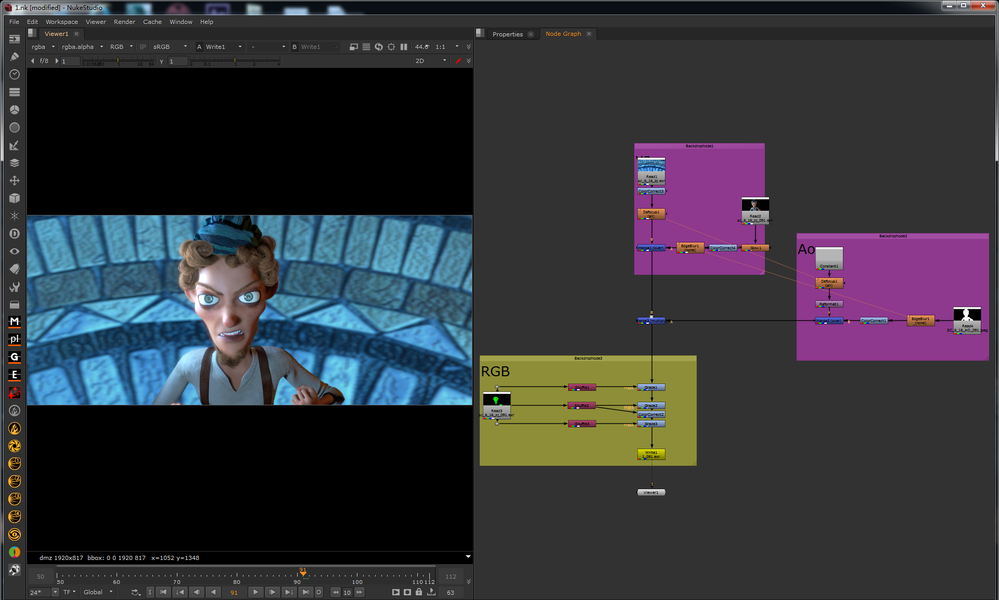Screen dimensions: 999x600
Task: Open the E plugin toolbar icon
Action: (x=14, y=375)
